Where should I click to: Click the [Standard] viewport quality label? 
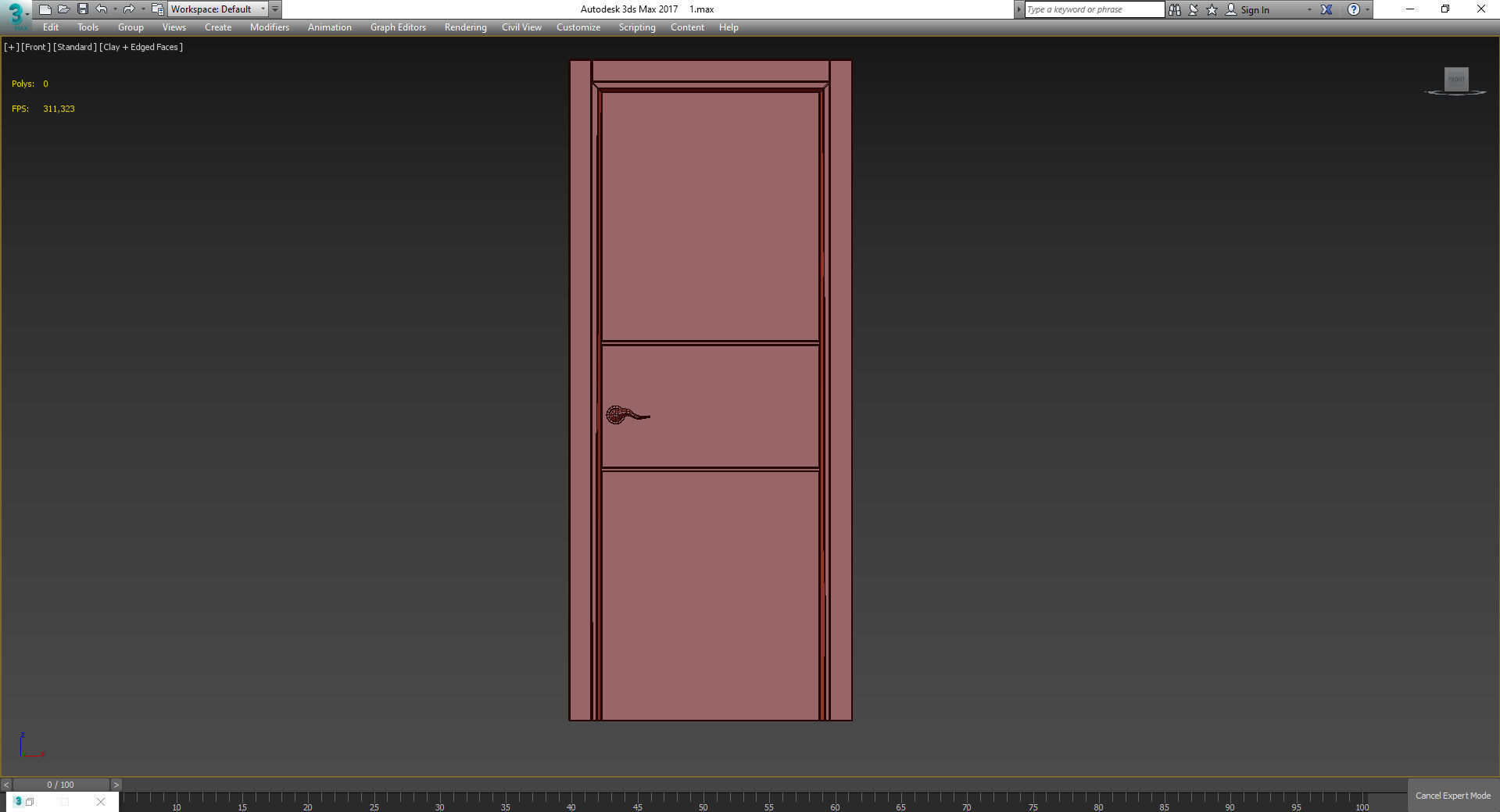[x=75, y=47]
